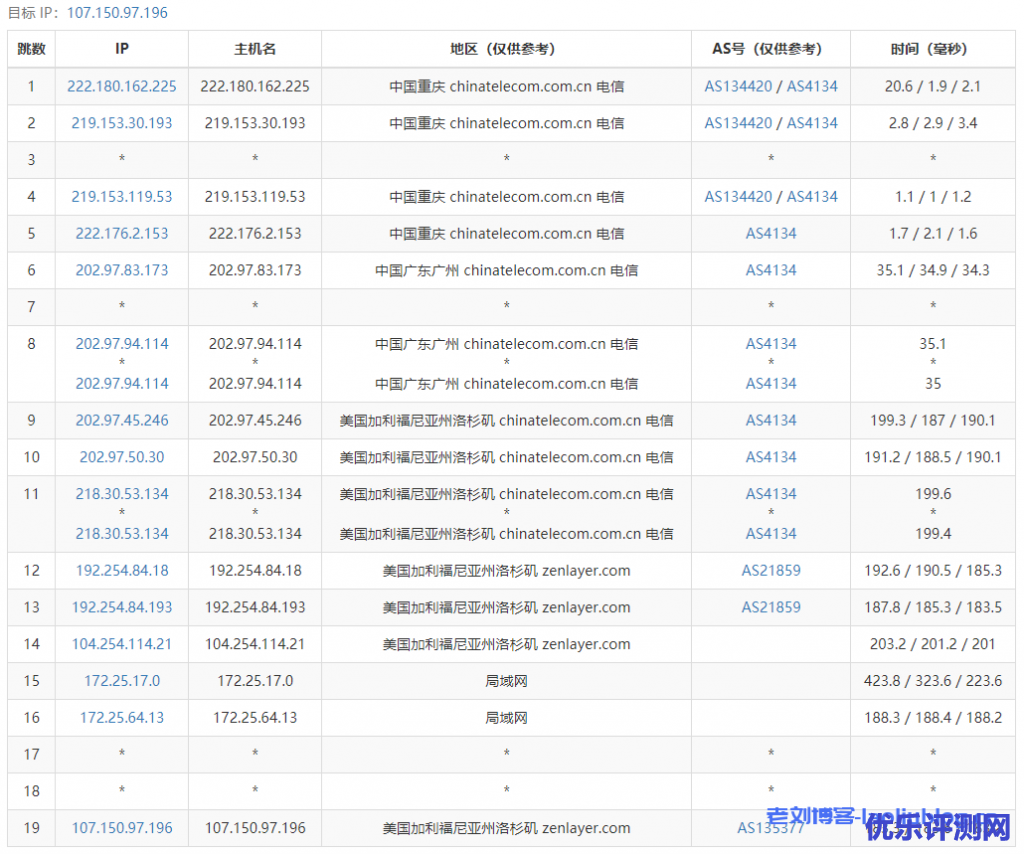This screenshot has height=854, width=1024.
Task: Click the 222.176.2.153 link in IP column
Action: coord(122,234)
